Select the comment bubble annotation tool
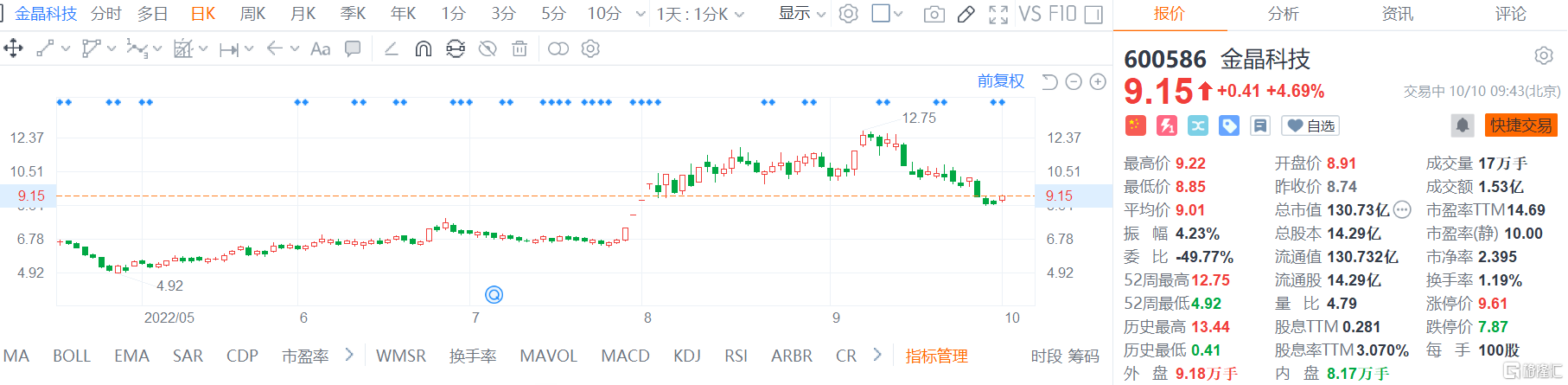Image resolution: width=1568 pixels, height=385 pixels. tap(353, 48)
